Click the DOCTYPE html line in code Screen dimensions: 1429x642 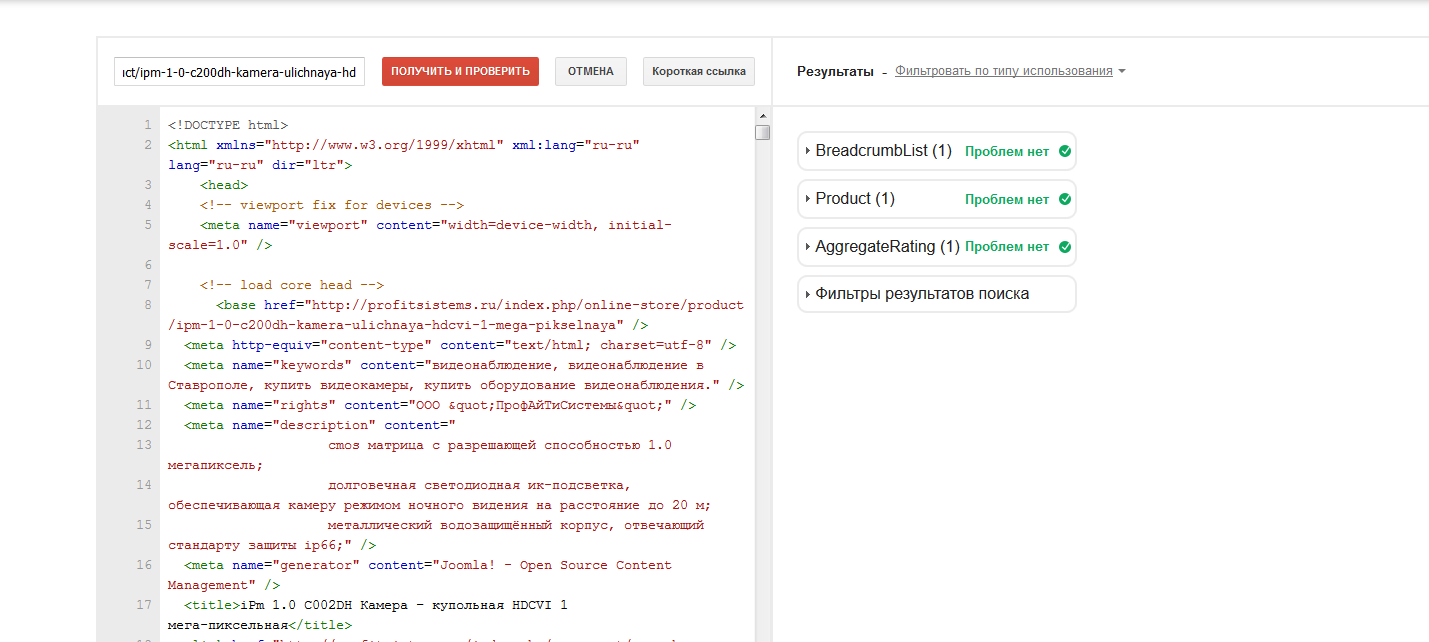pos(228,125)
